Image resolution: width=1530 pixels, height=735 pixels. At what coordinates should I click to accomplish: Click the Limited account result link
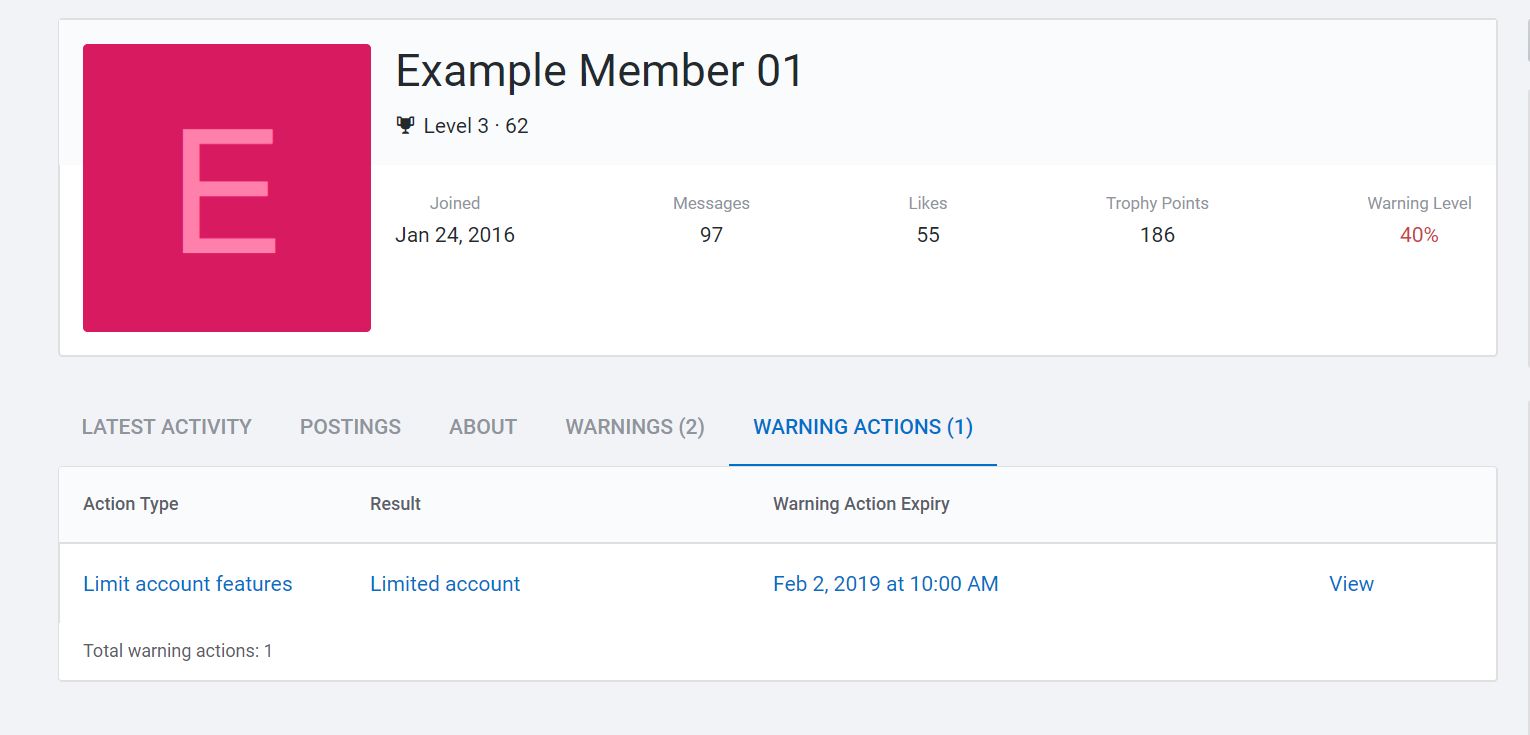[x=445, y=584]
